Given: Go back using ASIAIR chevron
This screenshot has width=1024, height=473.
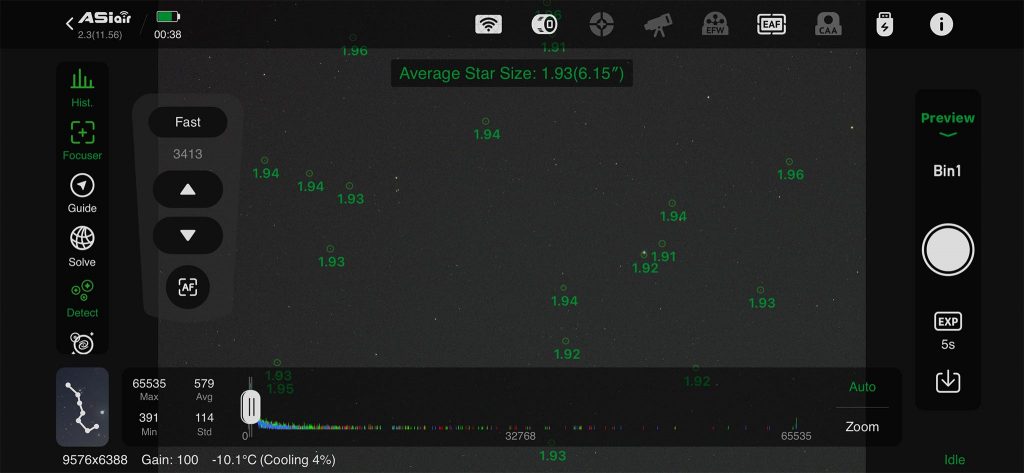Looking at the screenshot, I should [70, 24].
